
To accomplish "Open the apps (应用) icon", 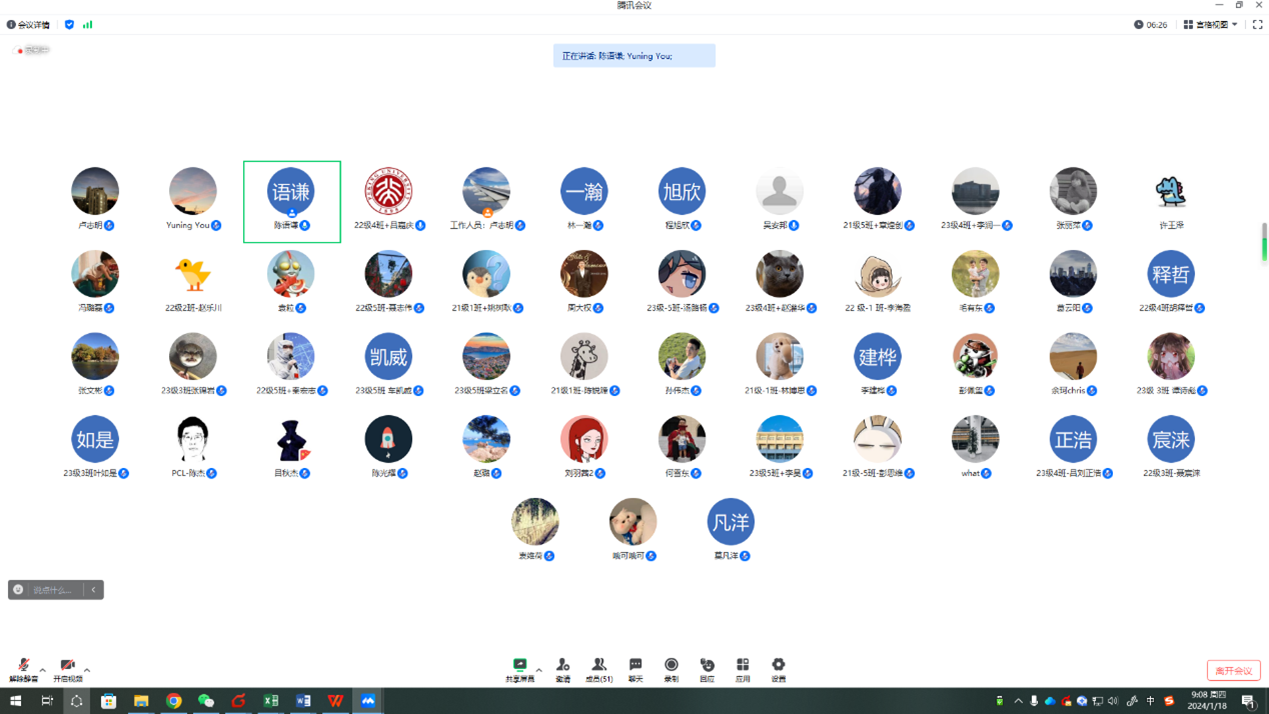I will (742, 668).
